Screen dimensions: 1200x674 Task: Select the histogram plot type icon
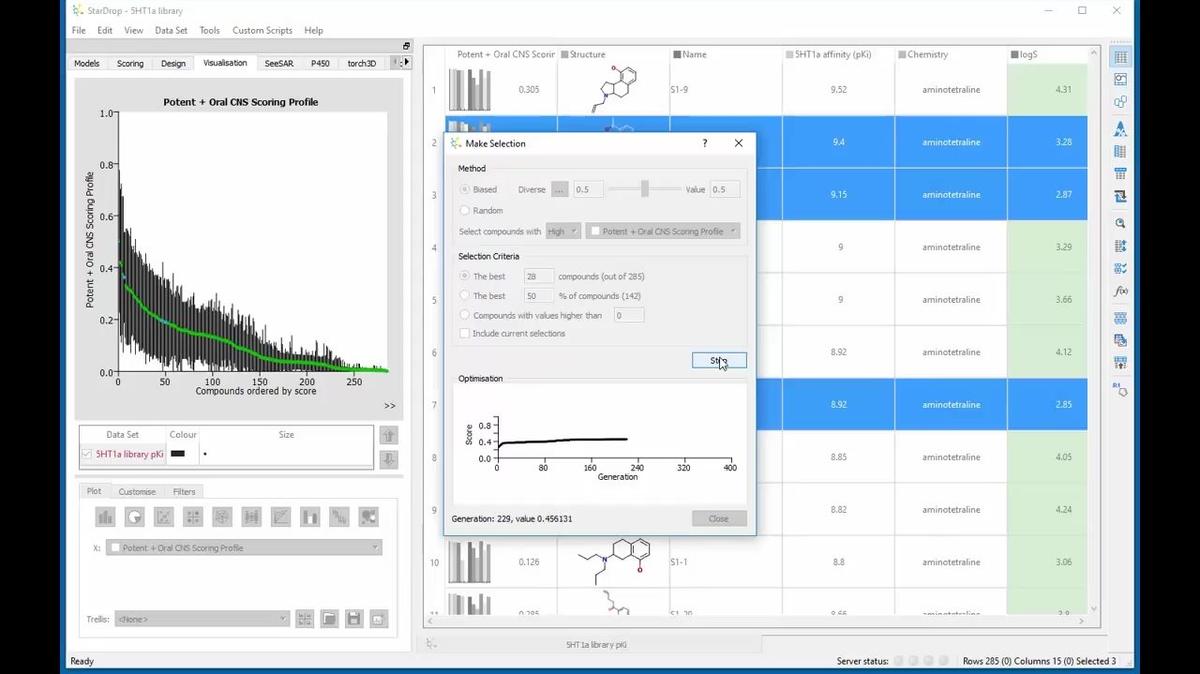[105, 517]
